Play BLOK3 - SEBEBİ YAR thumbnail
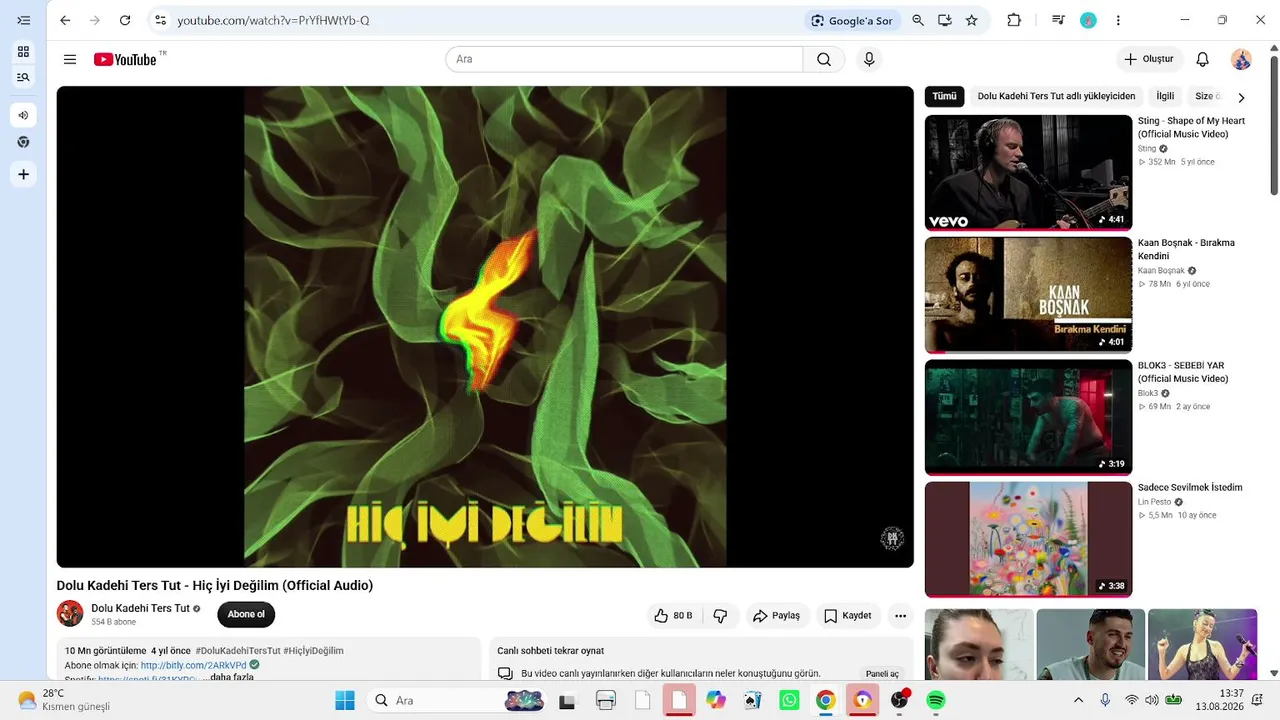 1028,417
